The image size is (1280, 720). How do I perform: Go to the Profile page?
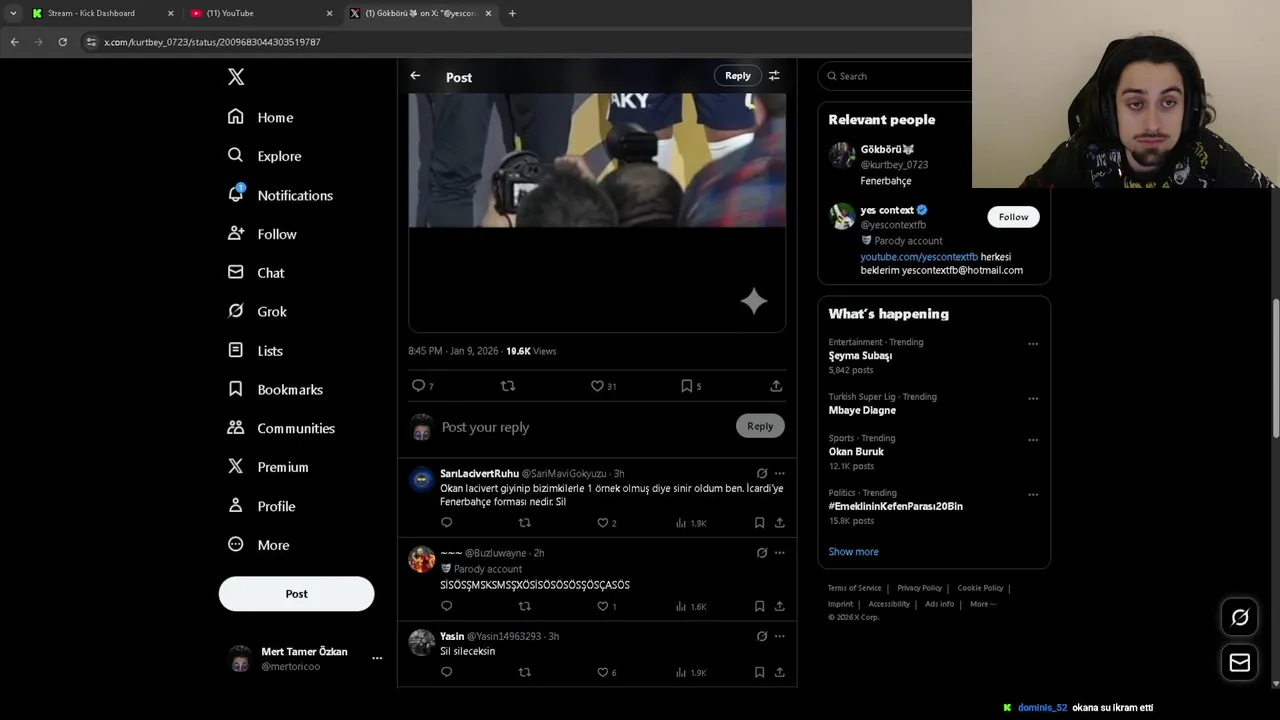point(261,506)
